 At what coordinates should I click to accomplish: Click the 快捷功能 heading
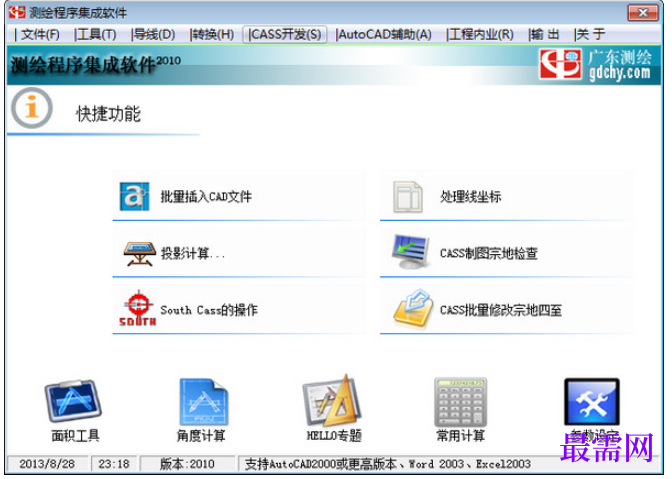pyautogui.click(x=108, y=114)
